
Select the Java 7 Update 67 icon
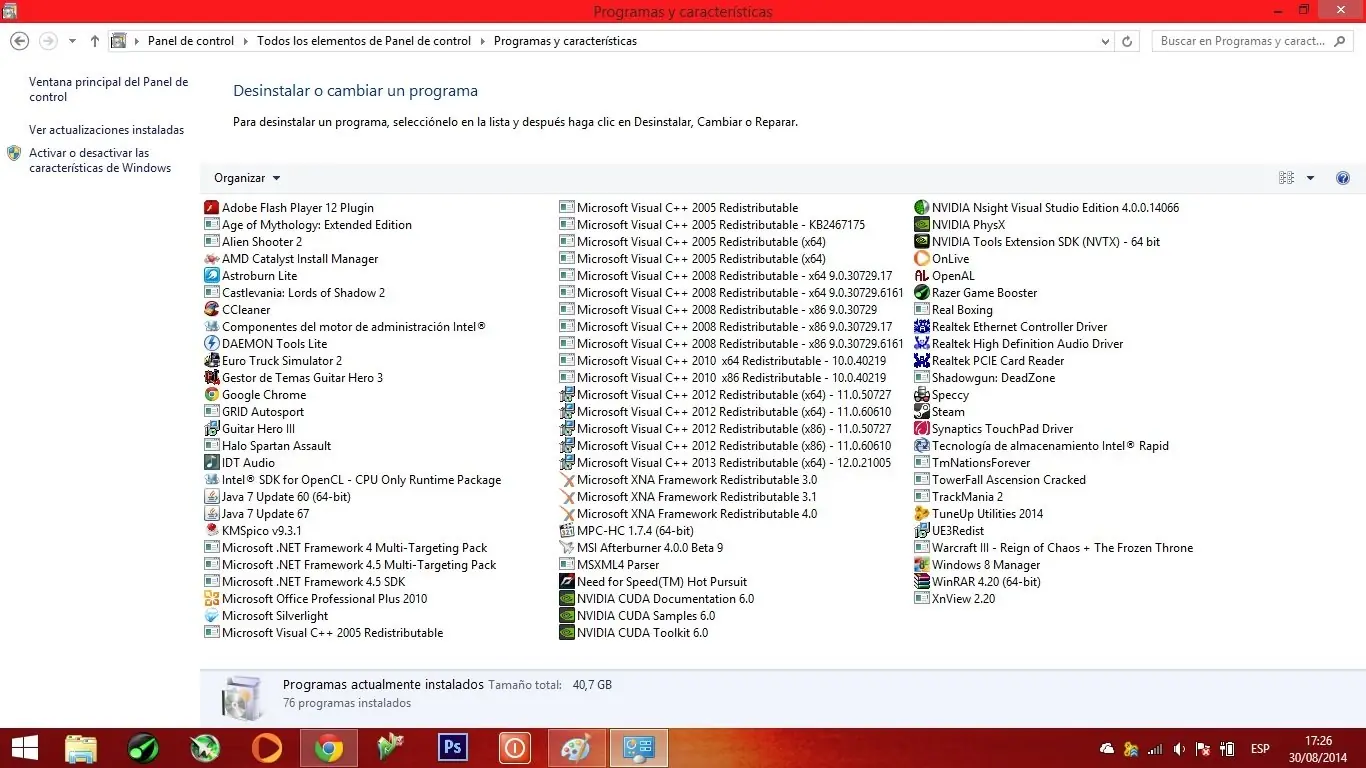pos(211,514)
